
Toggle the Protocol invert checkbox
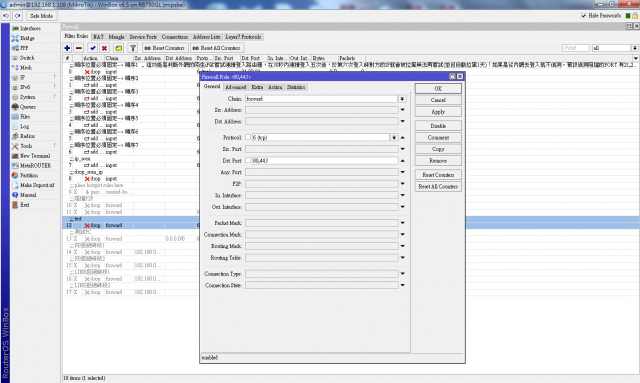[x=248, y=137]
